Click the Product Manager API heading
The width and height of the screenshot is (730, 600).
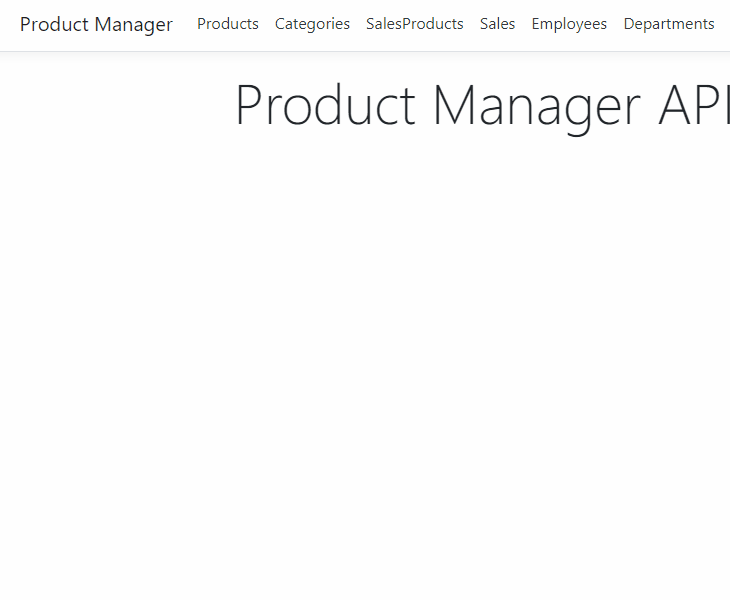tap(482, 106)
